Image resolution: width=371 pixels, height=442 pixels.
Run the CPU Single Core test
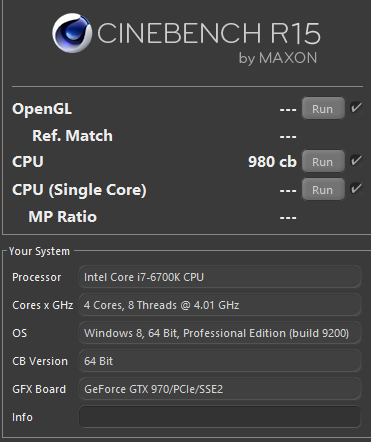pos(323,189)
